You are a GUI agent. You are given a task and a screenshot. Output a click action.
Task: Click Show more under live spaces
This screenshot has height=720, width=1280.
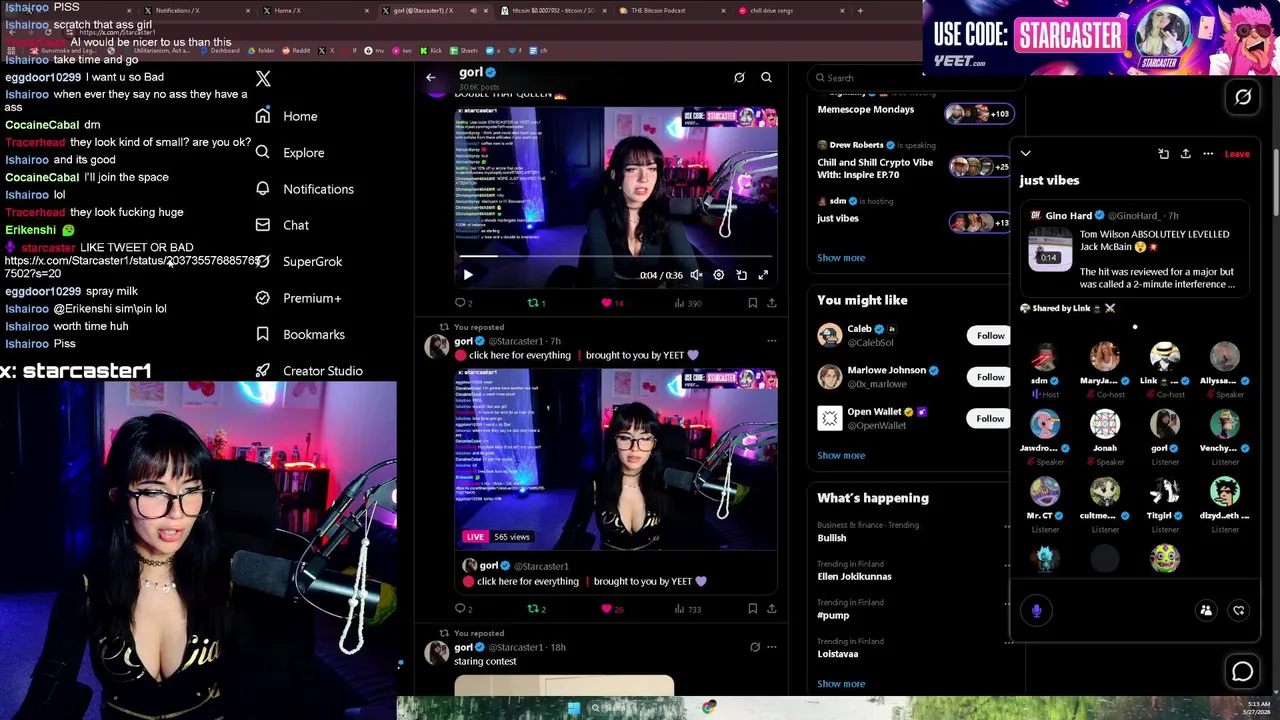click(x=841, y=258)
